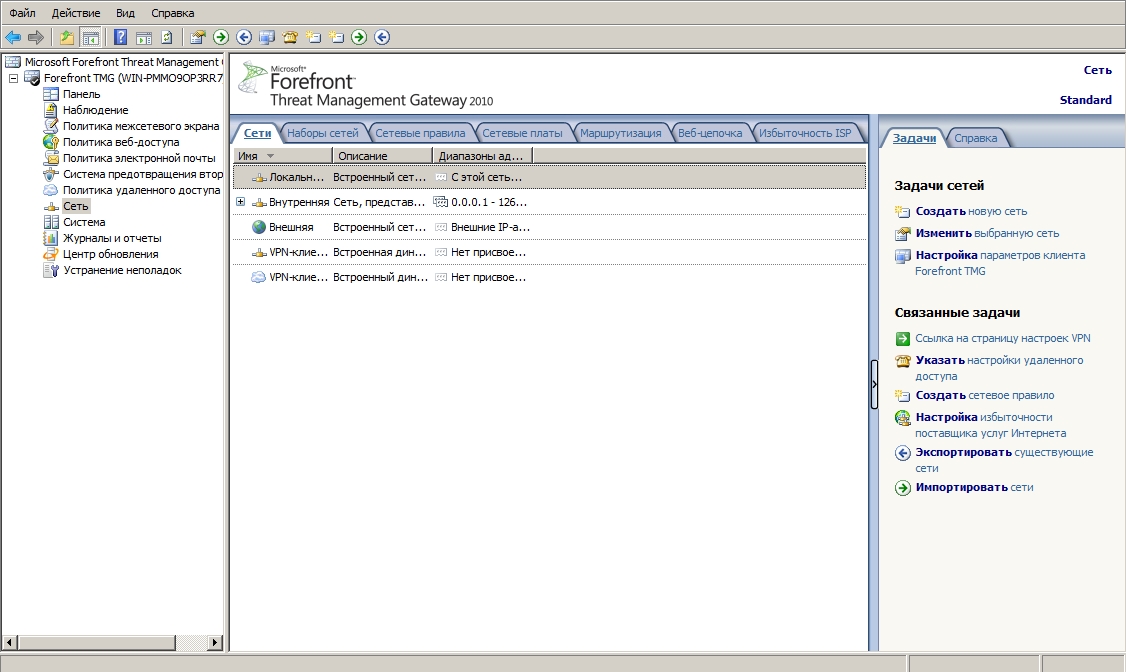1126x672 pixels.
Task: Select Политика межсетевого экрана node
Action: point(140,126)
